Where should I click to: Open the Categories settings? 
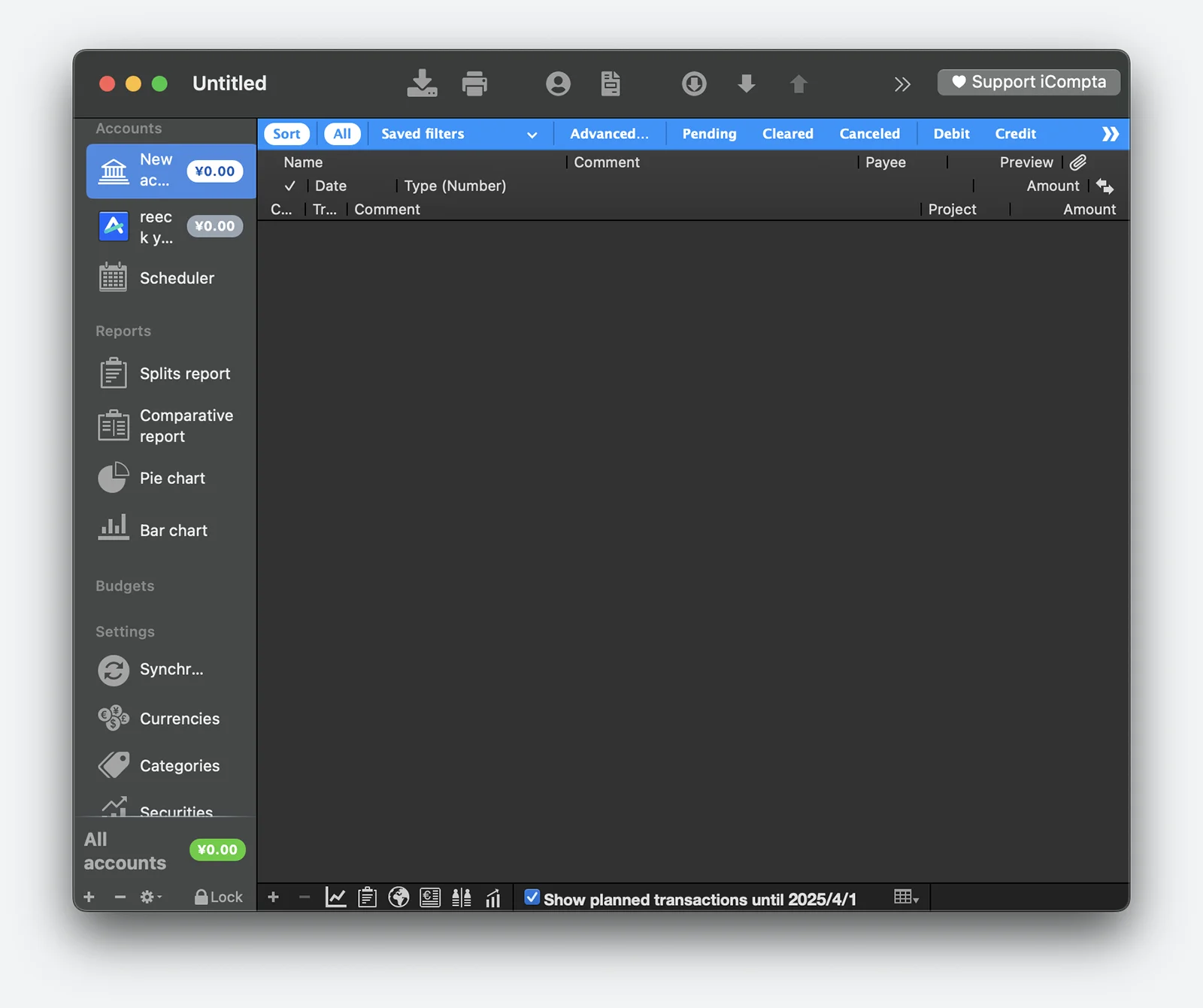(171, 766)
